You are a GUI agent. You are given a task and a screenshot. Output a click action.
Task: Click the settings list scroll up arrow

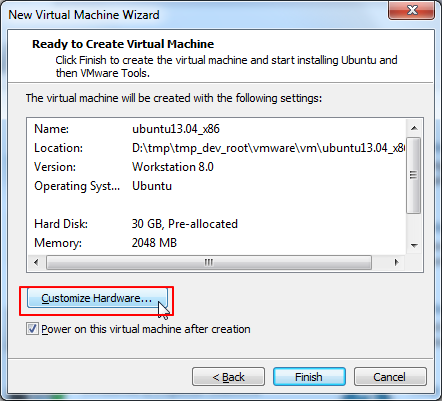coord(414,128)
